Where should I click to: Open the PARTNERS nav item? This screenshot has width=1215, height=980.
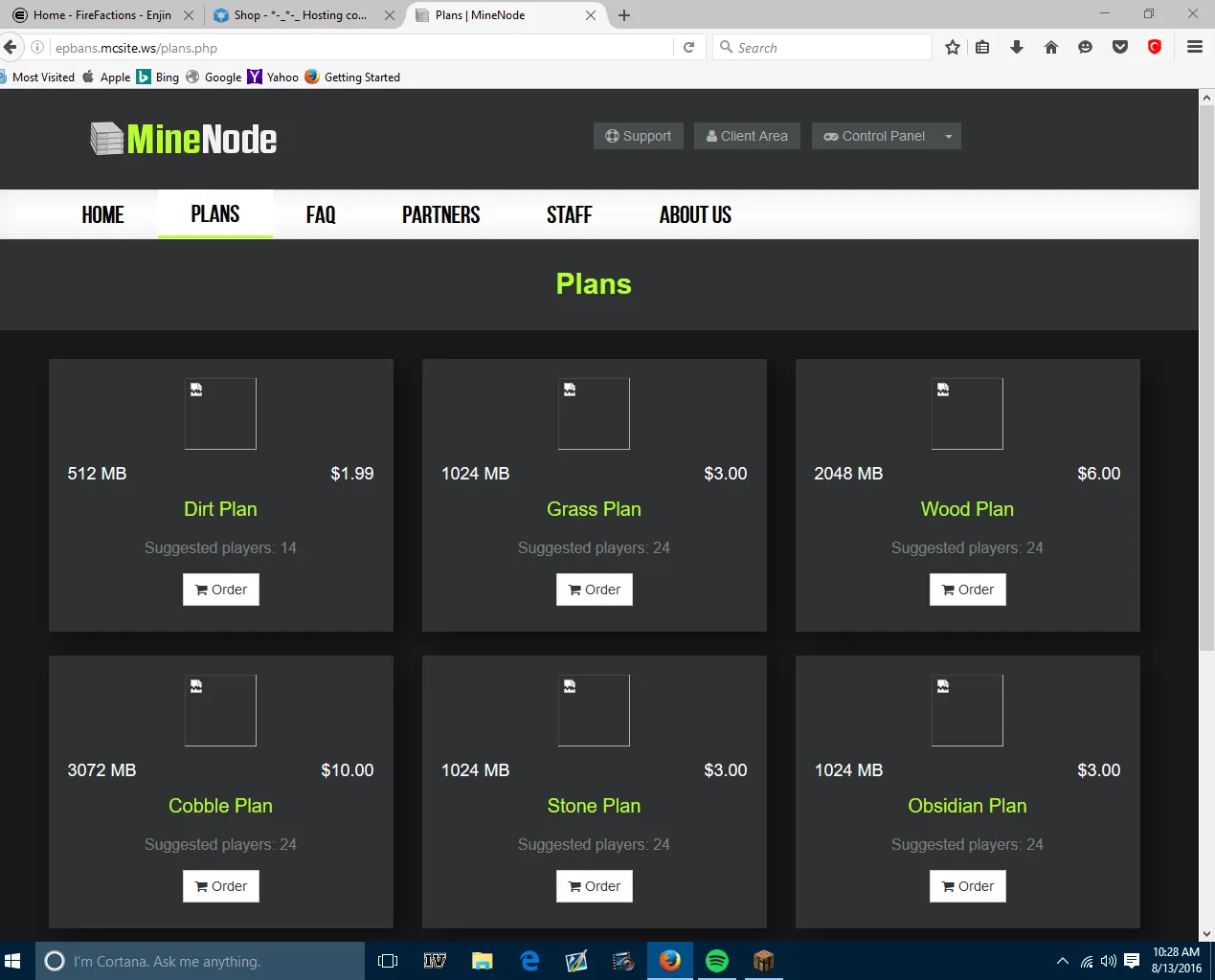(441, 214)
